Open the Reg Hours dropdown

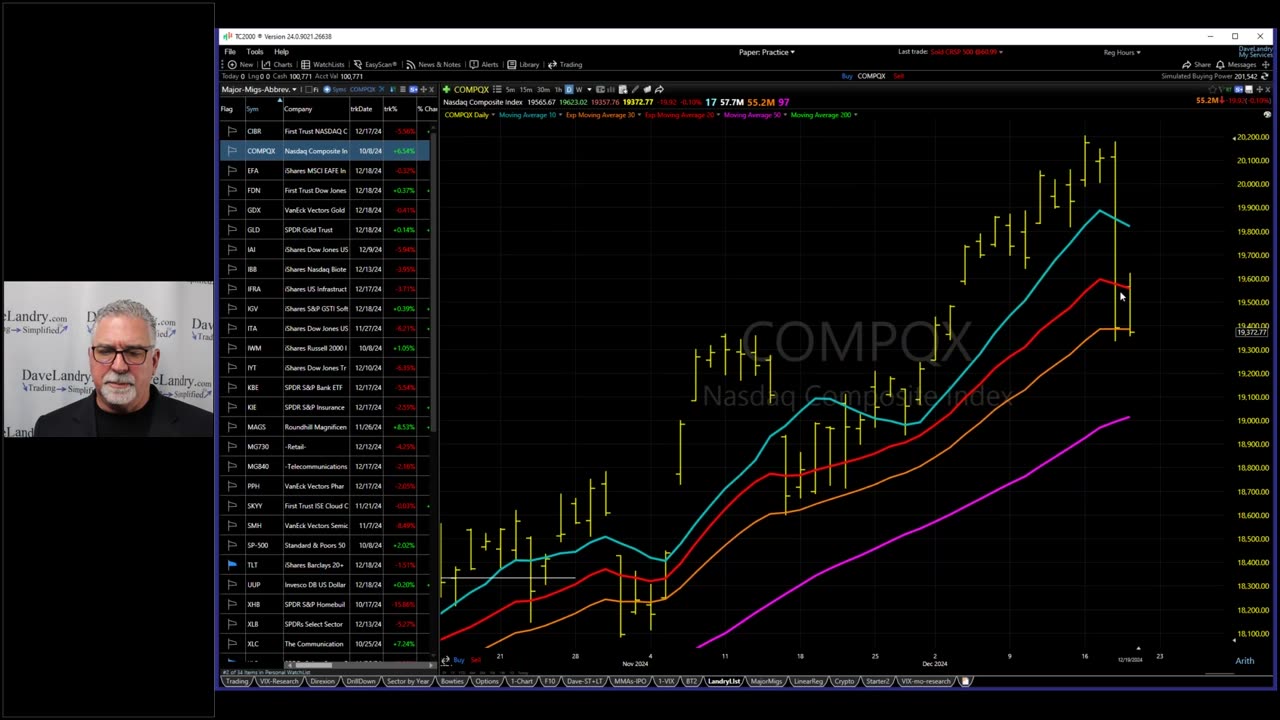pyautogui.click(x=1122, y=52)
